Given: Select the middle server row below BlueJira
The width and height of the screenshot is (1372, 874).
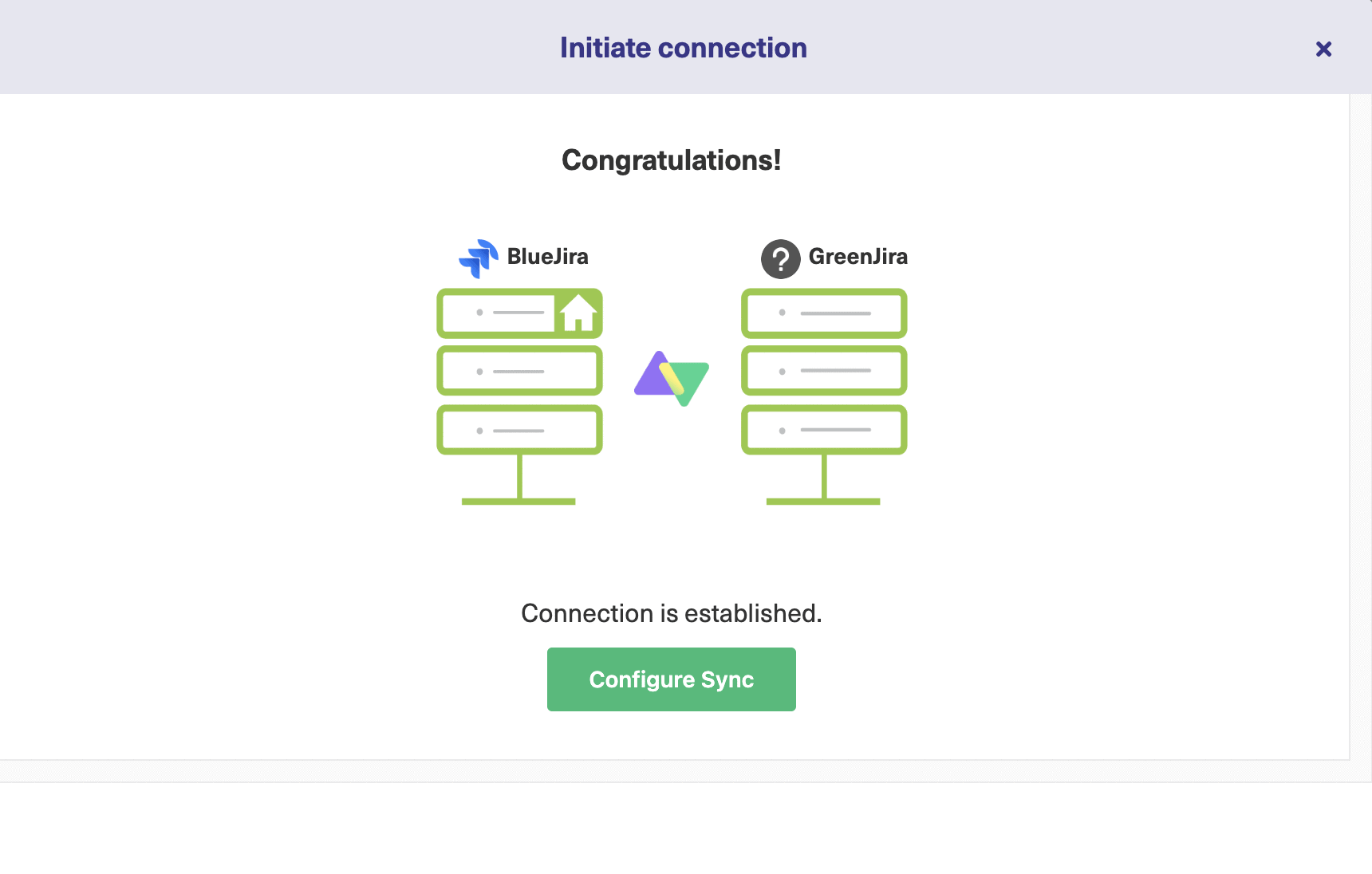Looking at the screenshot, I should [x=518, y=370].
